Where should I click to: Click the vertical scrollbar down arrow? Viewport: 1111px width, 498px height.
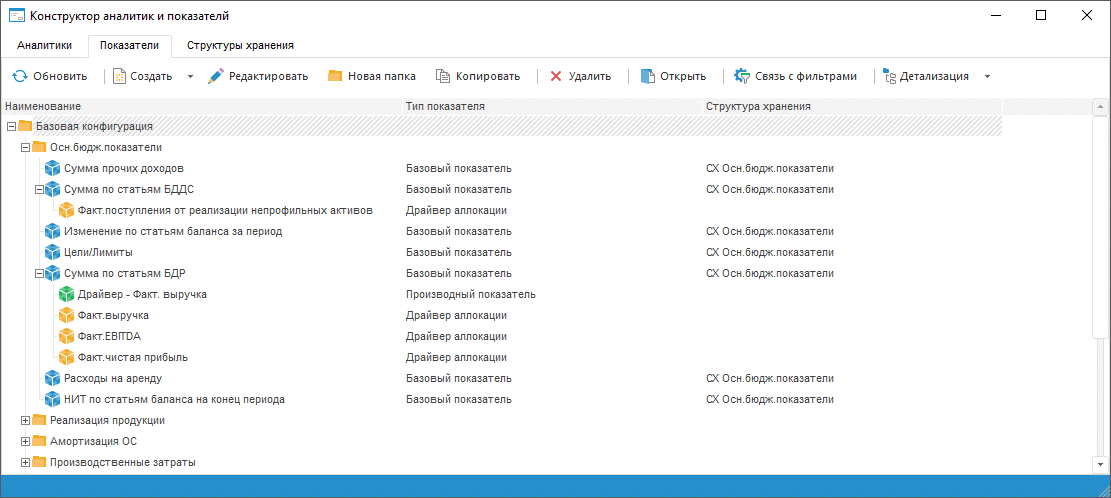pyautogui.click(x=1100, y=465)
